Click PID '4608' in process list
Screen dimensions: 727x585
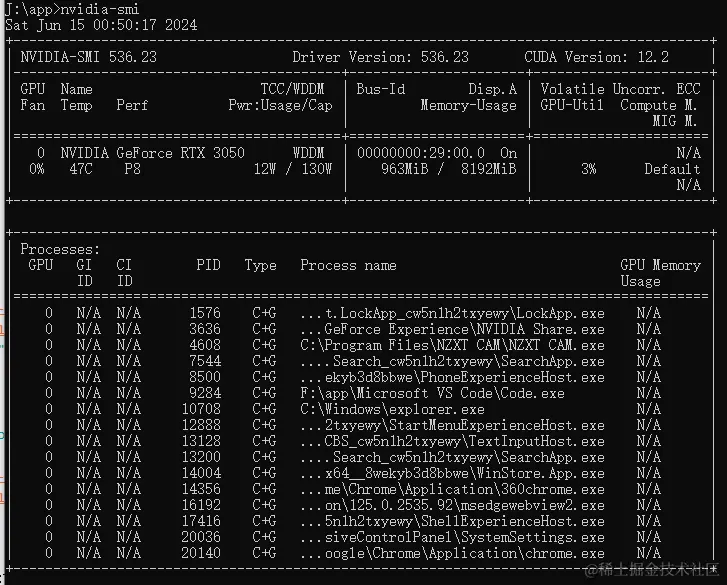click(204, 345)
